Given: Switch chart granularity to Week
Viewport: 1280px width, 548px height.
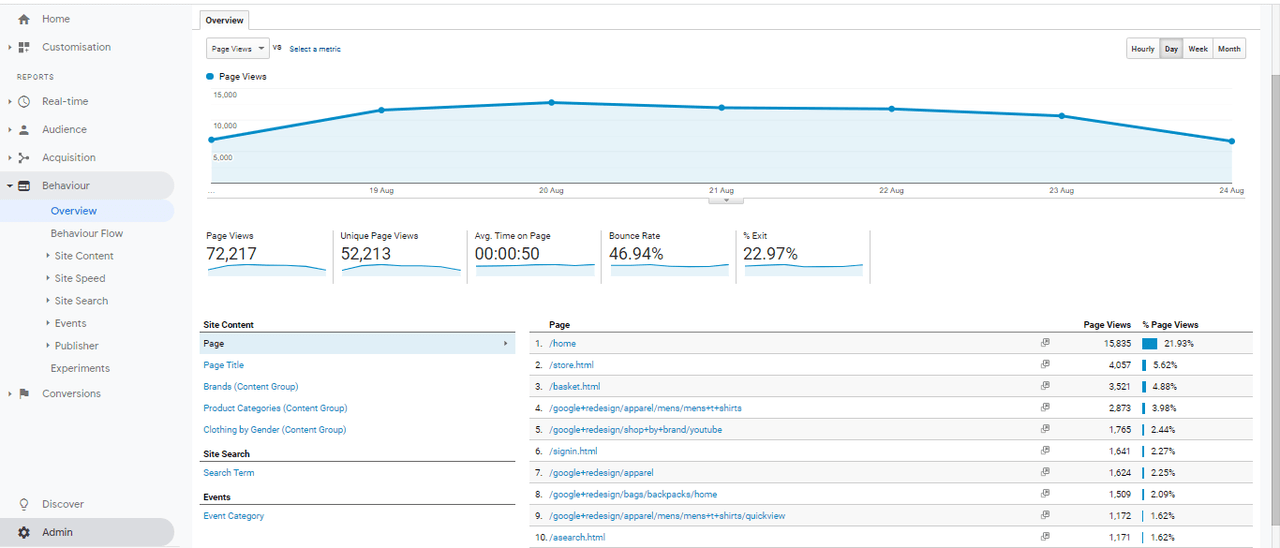Looking at the screenshot, I should tap(1197, 49).
